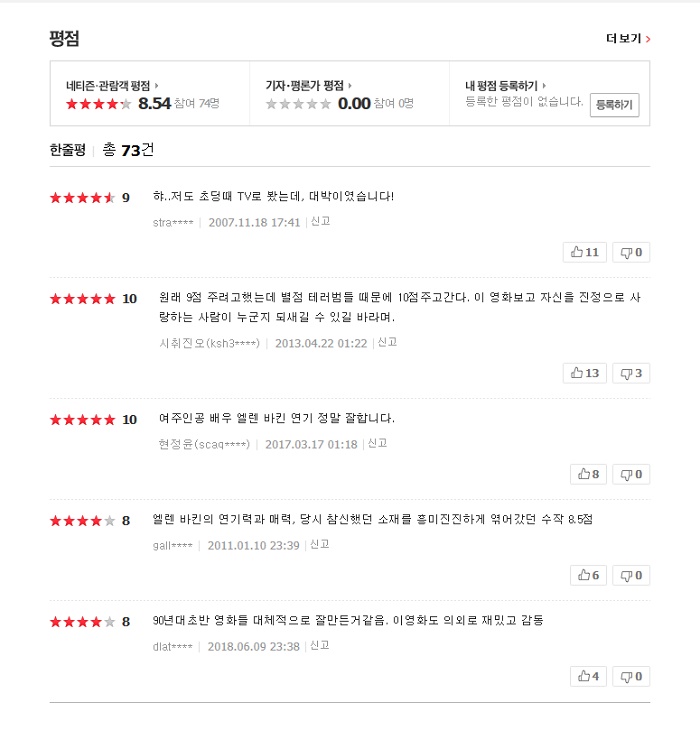Report the 시취진오 review via 신고
Image resolution: width=700 pixels, height=730 pixels.
click(387, 342)
